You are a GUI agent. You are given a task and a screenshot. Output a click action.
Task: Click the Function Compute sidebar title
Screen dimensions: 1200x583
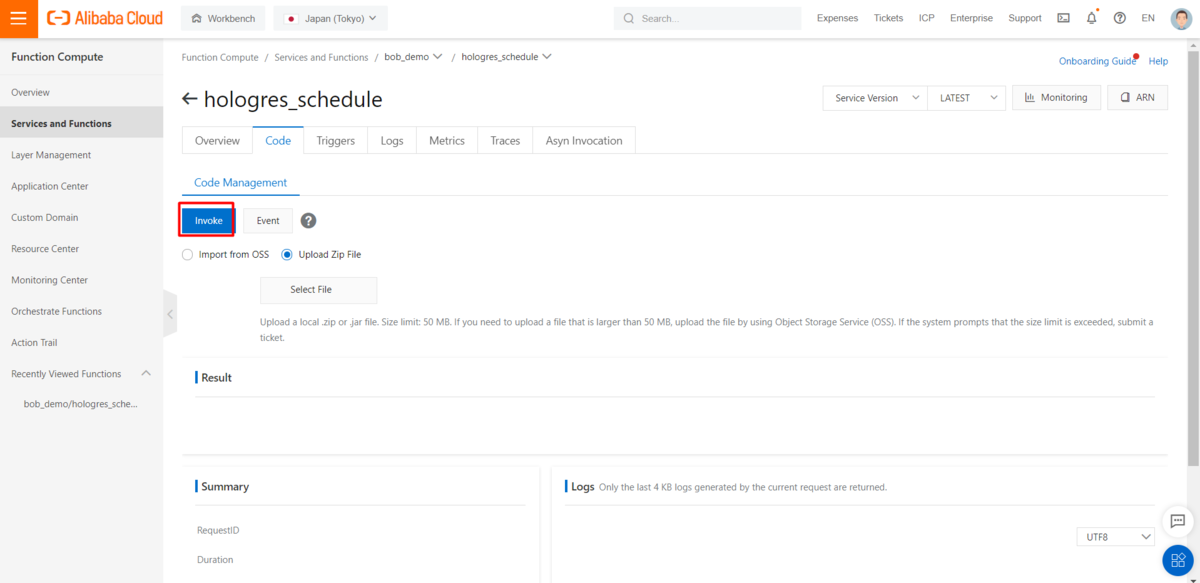click(x=57, y=57)
